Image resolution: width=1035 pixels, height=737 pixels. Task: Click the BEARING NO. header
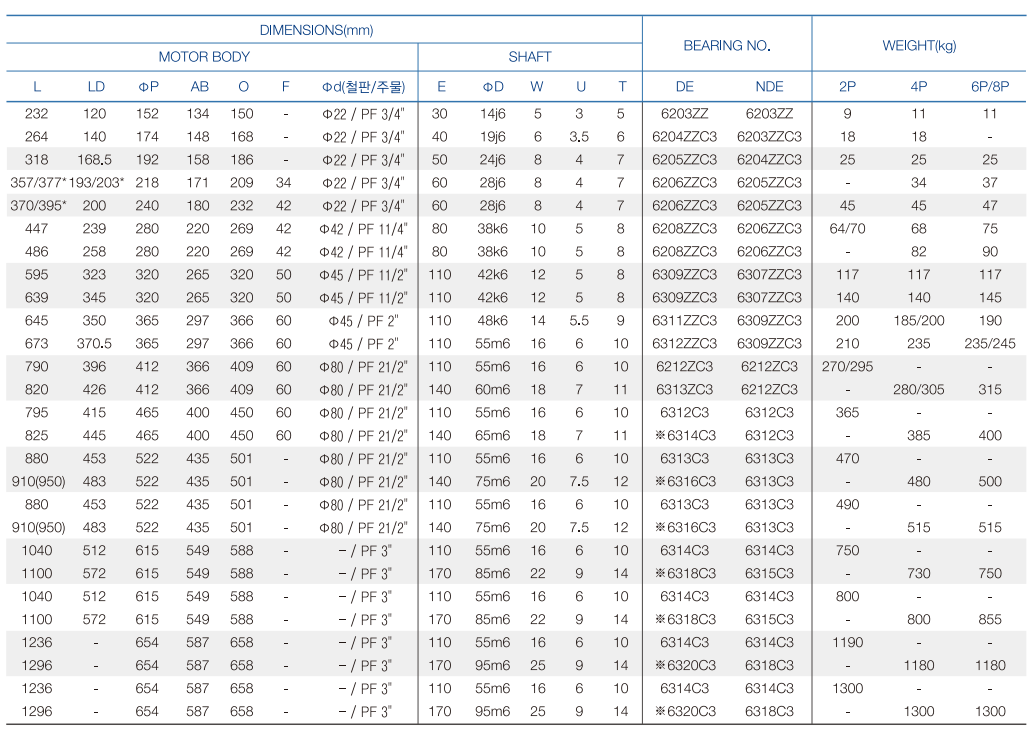727,46
